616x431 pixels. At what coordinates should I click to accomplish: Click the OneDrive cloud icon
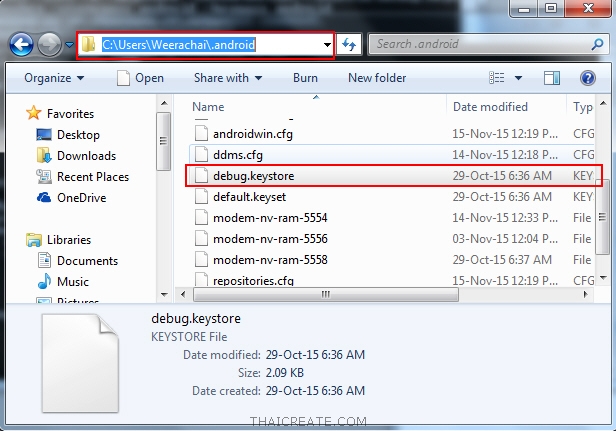(44, 197)
